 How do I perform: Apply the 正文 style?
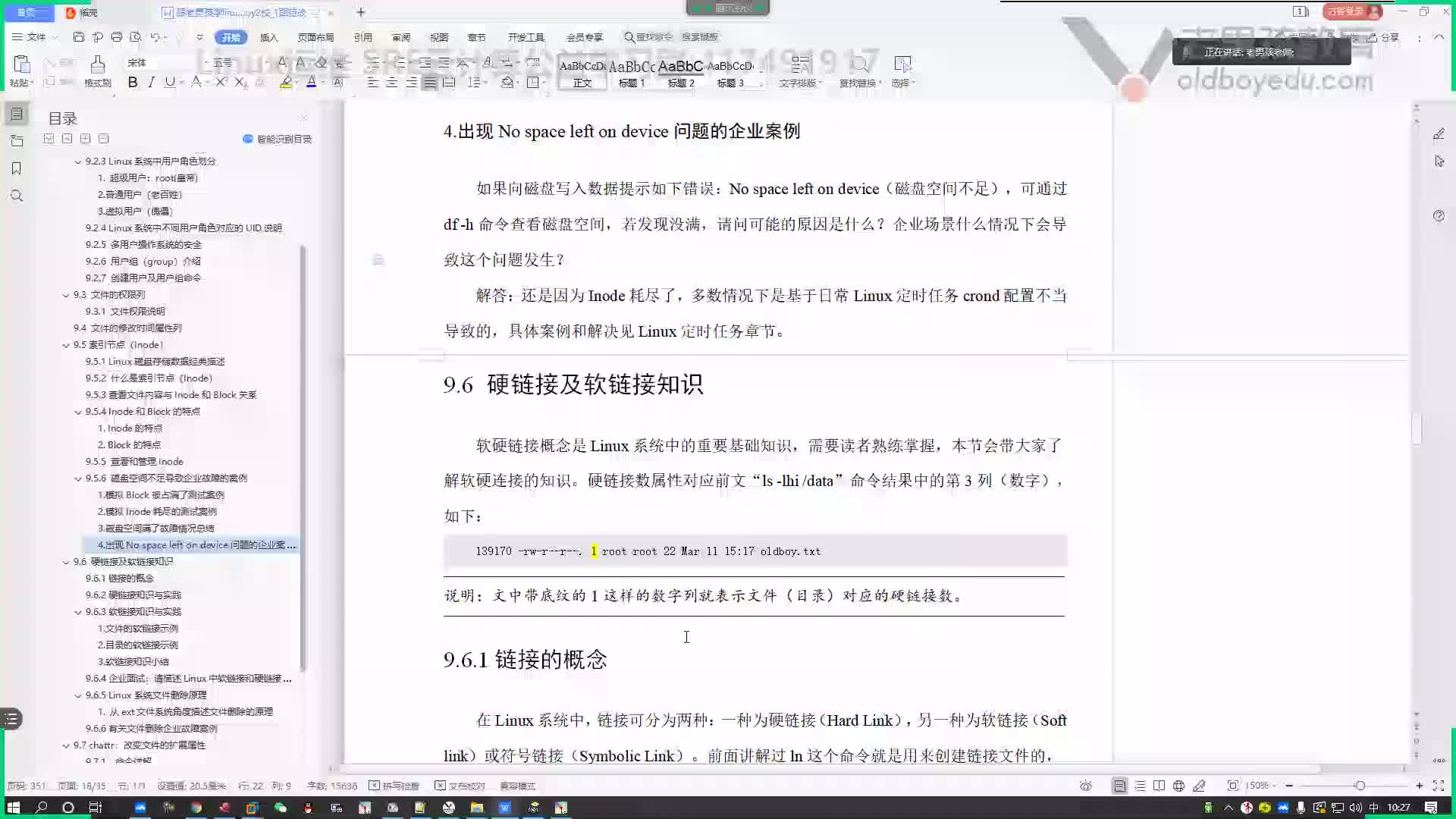pos(582,74)
